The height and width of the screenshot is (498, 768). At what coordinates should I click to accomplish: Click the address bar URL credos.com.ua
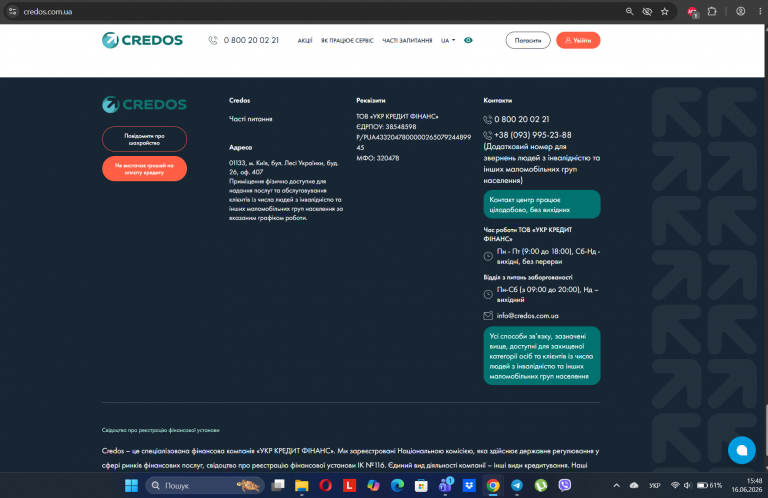[x=48, y=12]
